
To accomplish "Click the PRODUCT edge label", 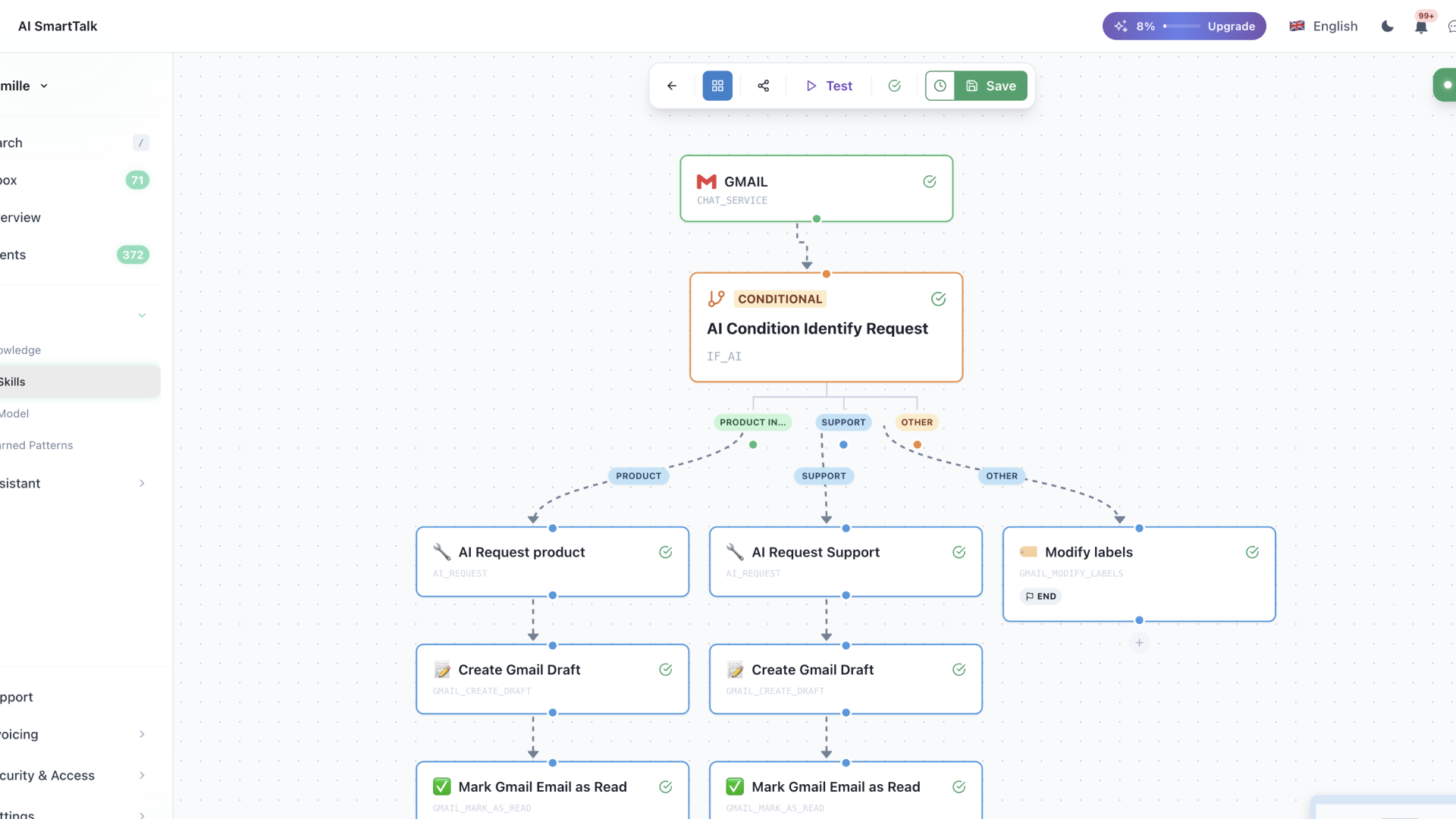I will click(x=639, y=476).
